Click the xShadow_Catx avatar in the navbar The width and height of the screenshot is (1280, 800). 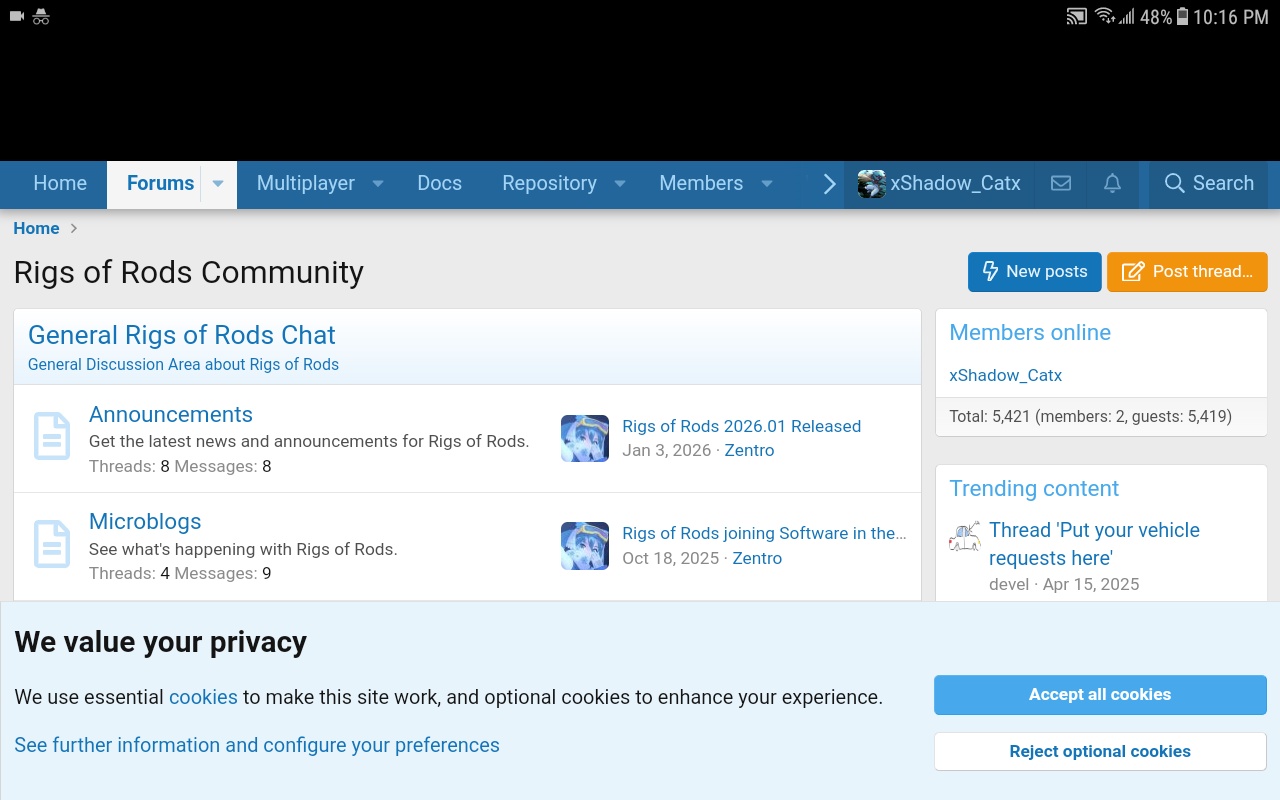pyautogui.click(x=871, y=184)
